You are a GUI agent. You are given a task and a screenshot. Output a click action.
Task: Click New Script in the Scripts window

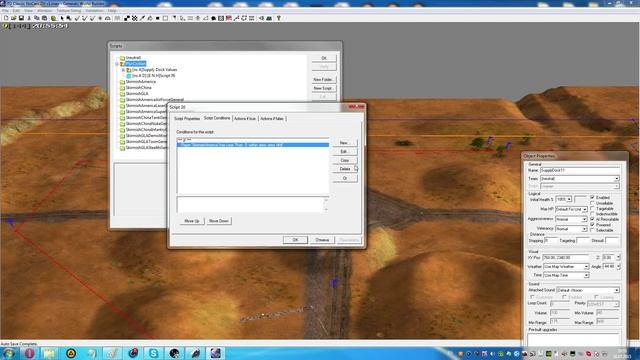(323, 88)
